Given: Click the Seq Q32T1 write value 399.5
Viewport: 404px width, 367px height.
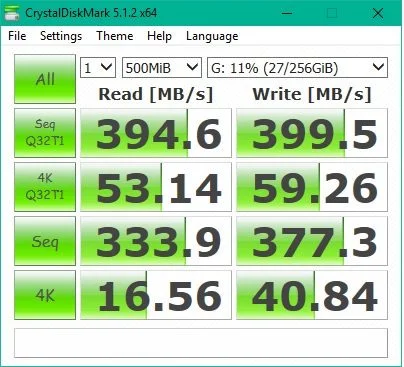Looking at the screenshot, I should [312, 133].
